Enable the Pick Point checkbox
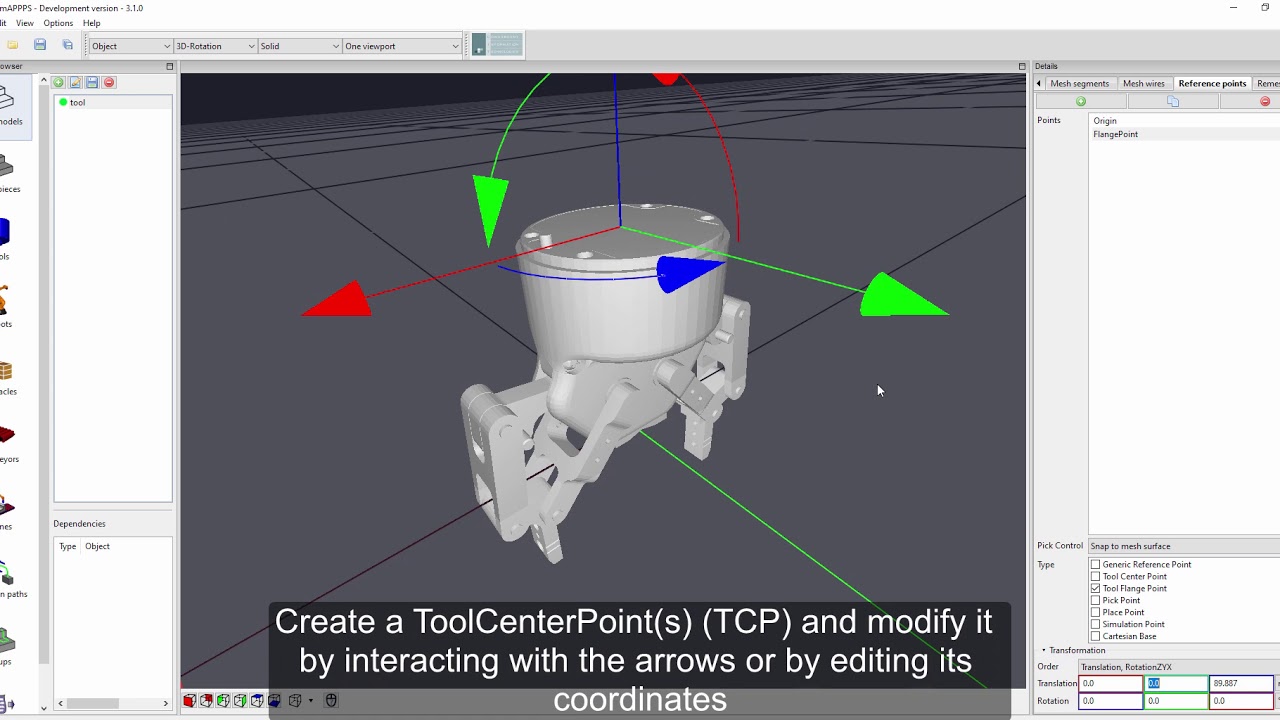This screenshot has height=720, width=1280. 1095,601
